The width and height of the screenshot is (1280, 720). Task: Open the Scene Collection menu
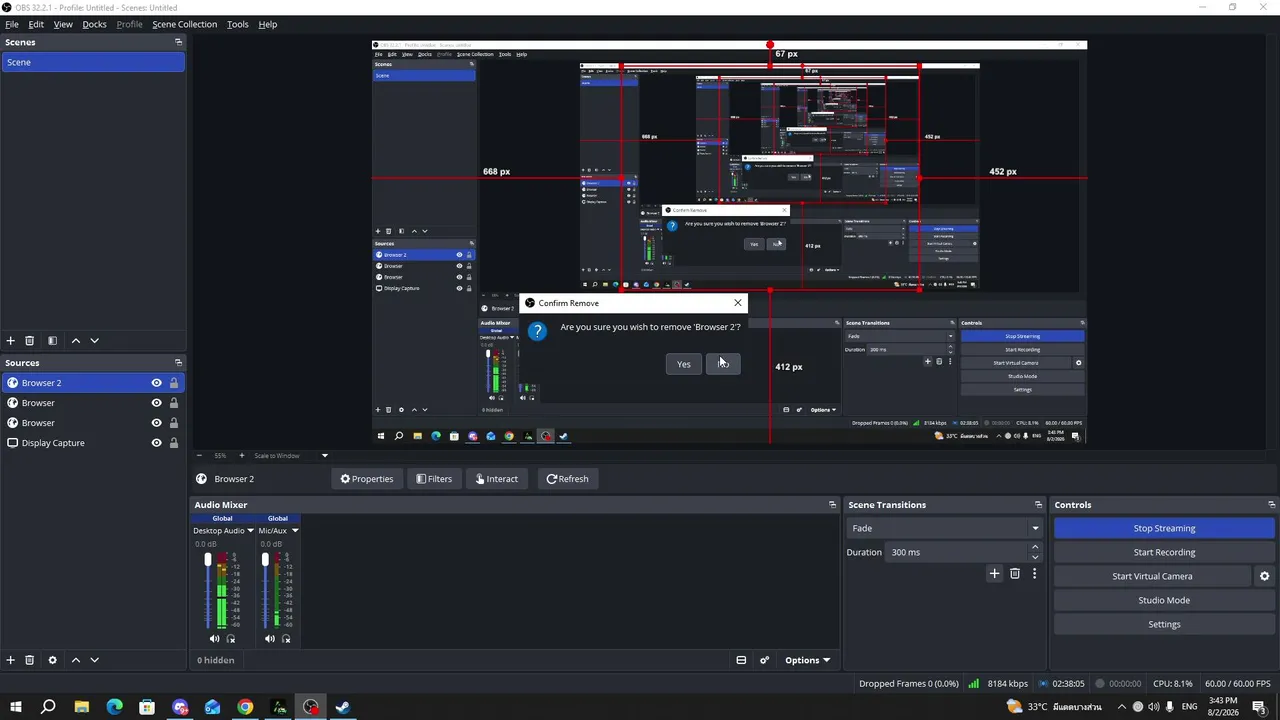(184, 24)
